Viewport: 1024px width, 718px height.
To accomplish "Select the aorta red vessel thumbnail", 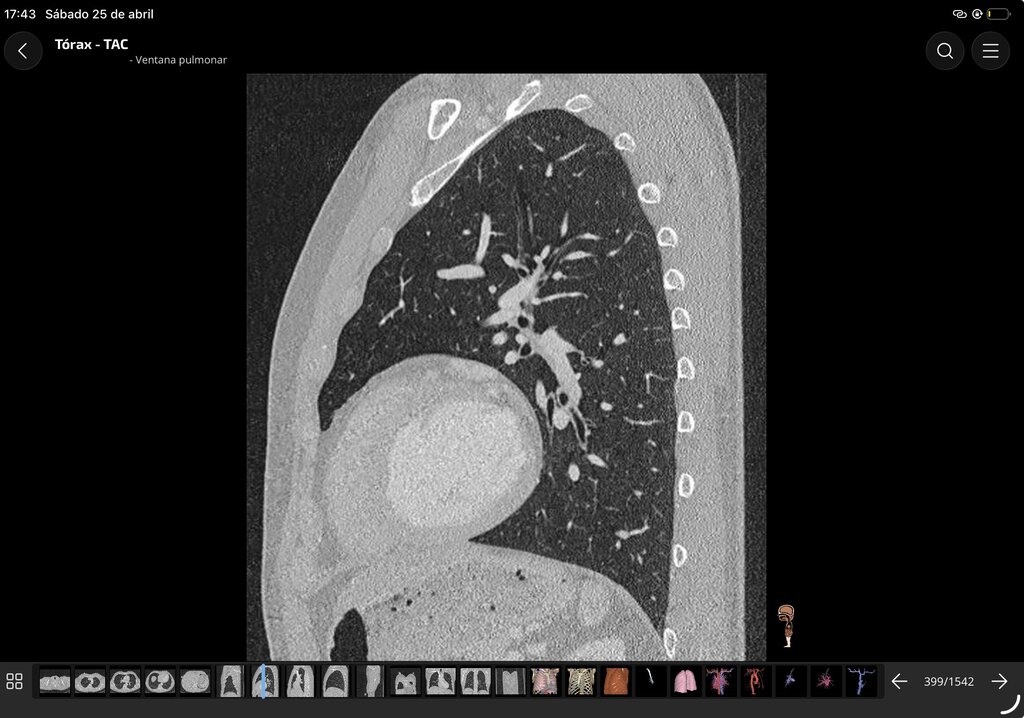I will tap(755, 681).
